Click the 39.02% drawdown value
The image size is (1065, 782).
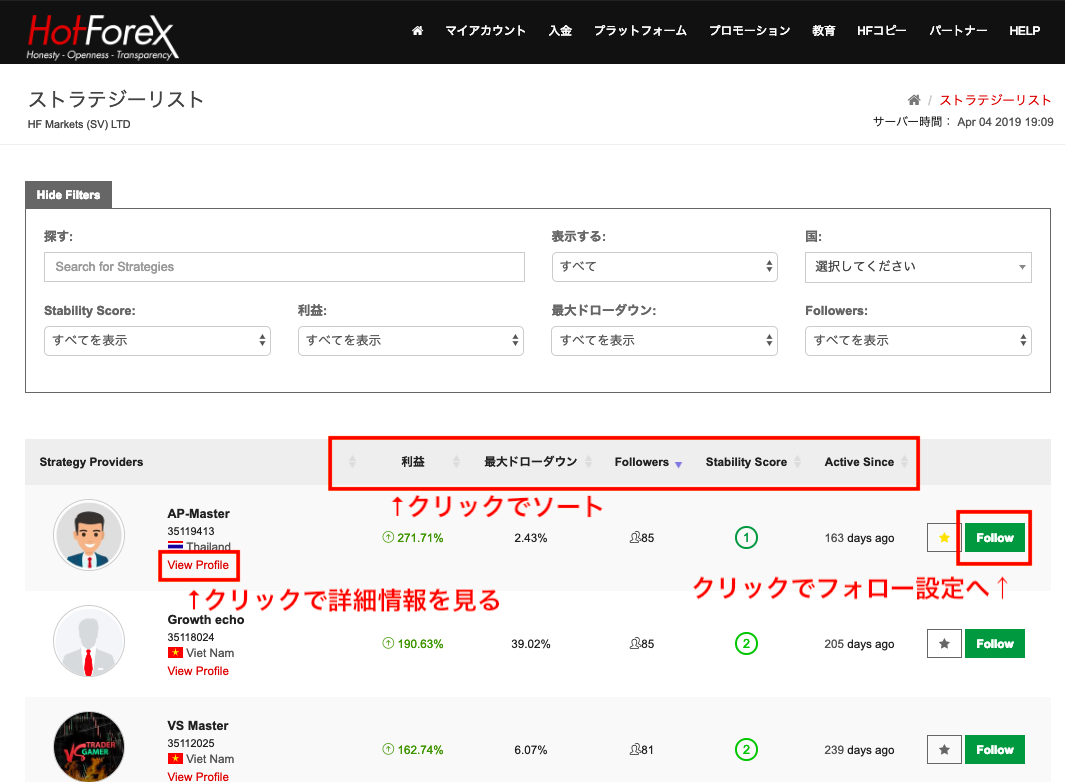point(530,644)
